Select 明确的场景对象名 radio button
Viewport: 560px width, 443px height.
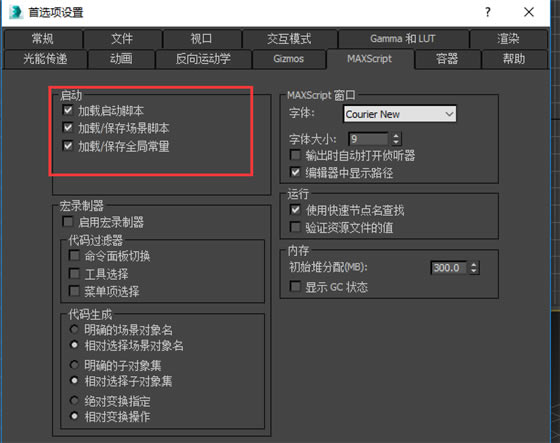pyautogui.click(x=74, y=329)
